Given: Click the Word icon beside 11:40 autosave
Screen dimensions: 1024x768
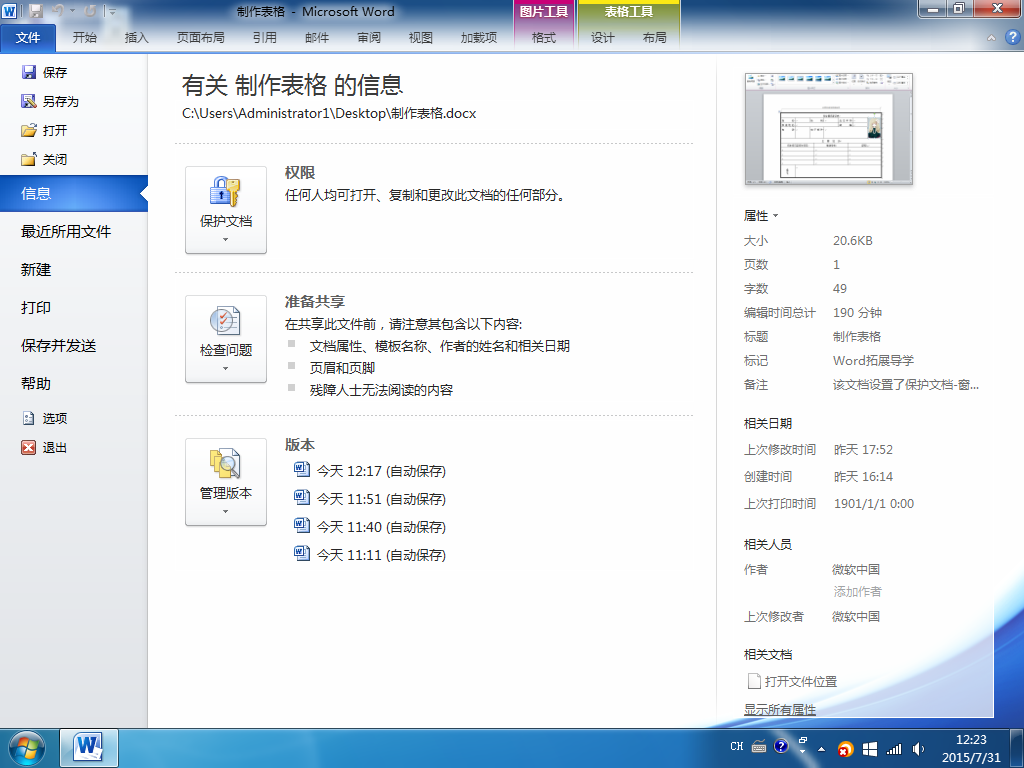Looking at the screenshot, I should pyautogui.click(x=301, y=526).
